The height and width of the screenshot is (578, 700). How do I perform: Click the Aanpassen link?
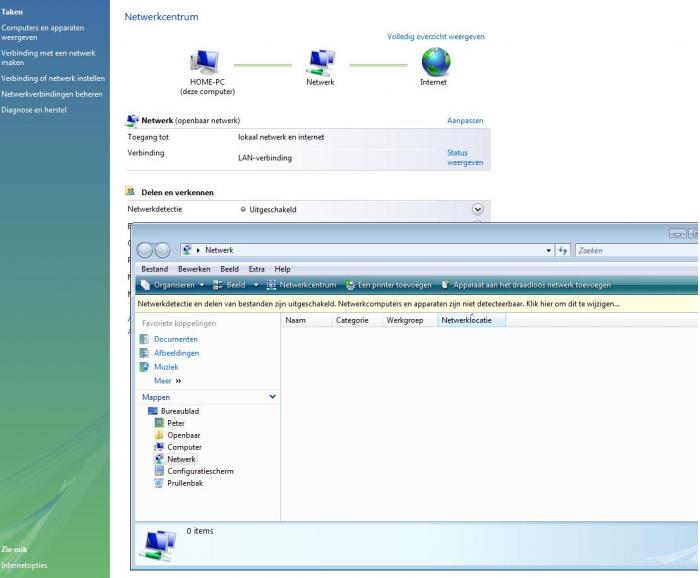[x=465, y=120]
